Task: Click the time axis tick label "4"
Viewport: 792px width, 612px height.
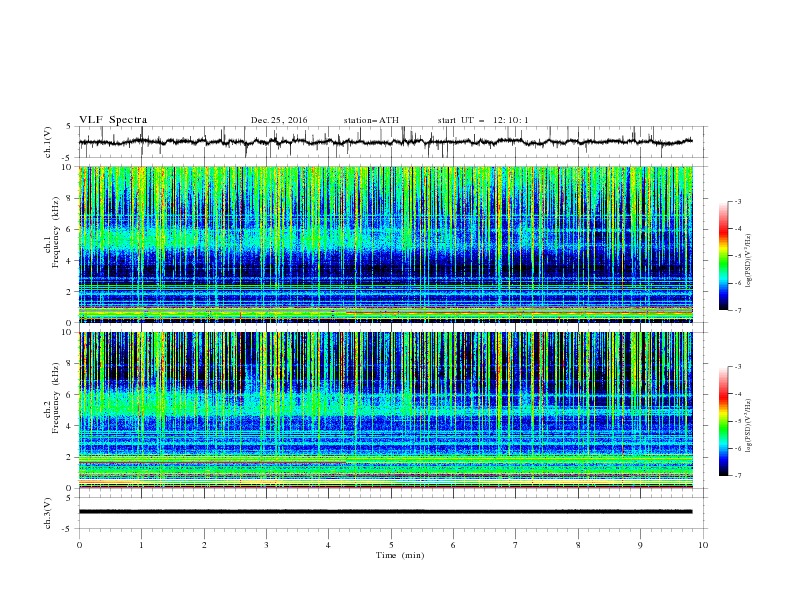Action: click(328, 545)
